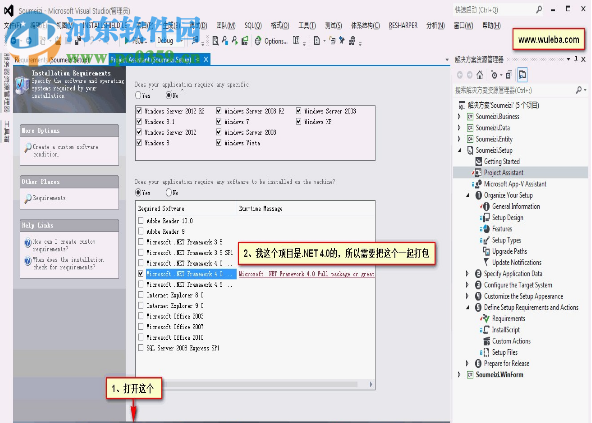Viewport: 592px width, 423px height.
Task: Open the RESHARPER menu
Action: click(403, 25)
